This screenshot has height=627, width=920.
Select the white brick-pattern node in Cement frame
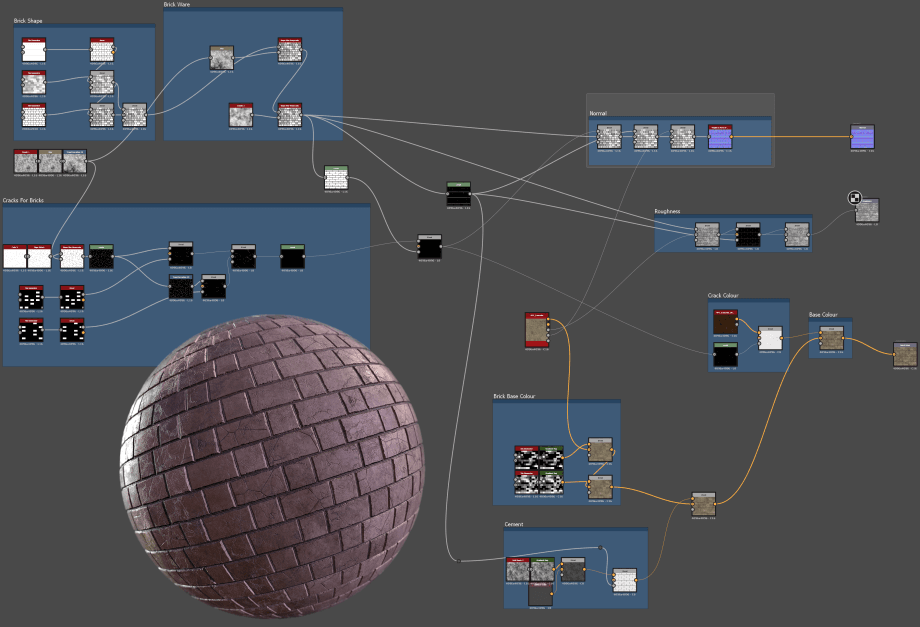point(625,581)
